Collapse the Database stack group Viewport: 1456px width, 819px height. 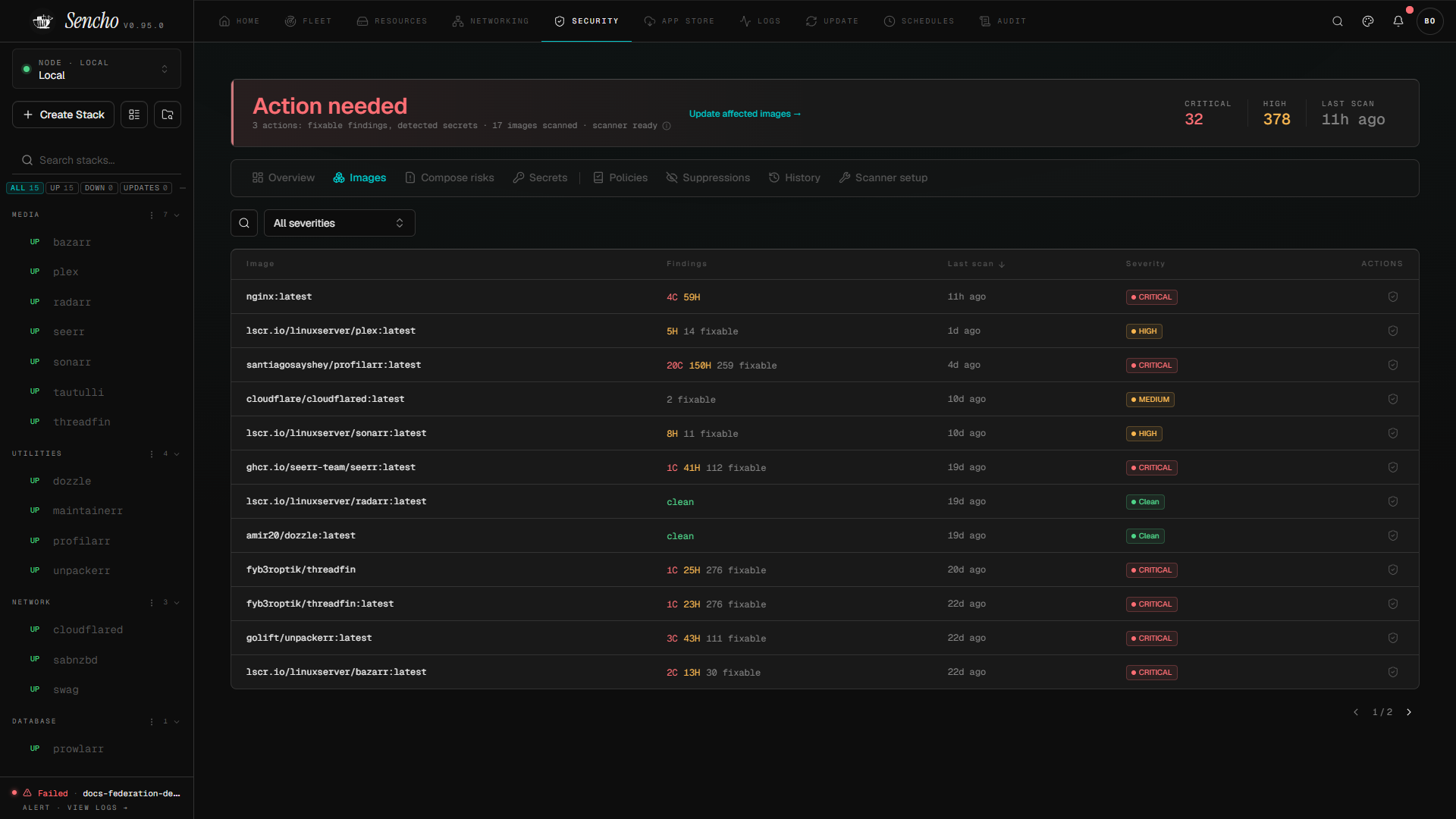177,722
